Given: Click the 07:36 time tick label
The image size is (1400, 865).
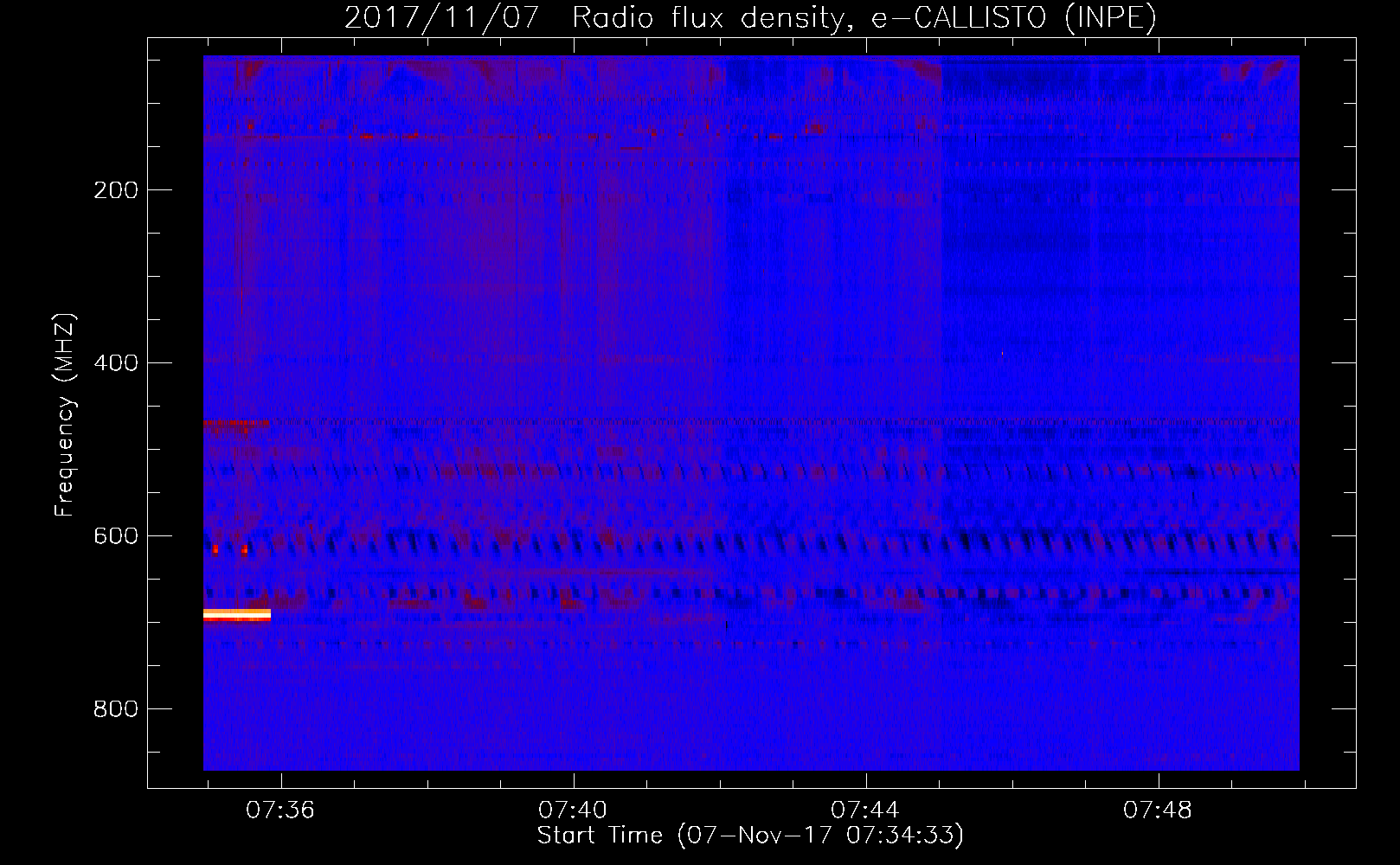Looking at the screenshot, I should [x=280, y=810].
